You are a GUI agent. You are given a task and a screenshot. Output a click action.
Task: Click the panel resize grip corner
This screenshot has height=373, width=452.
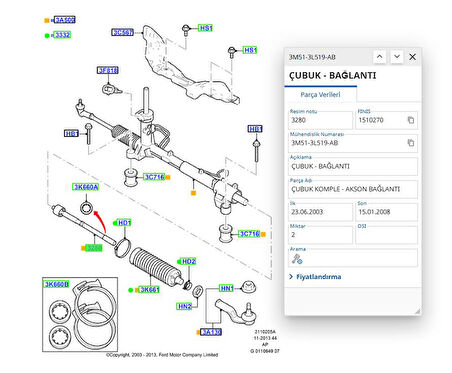pos(417,311)
